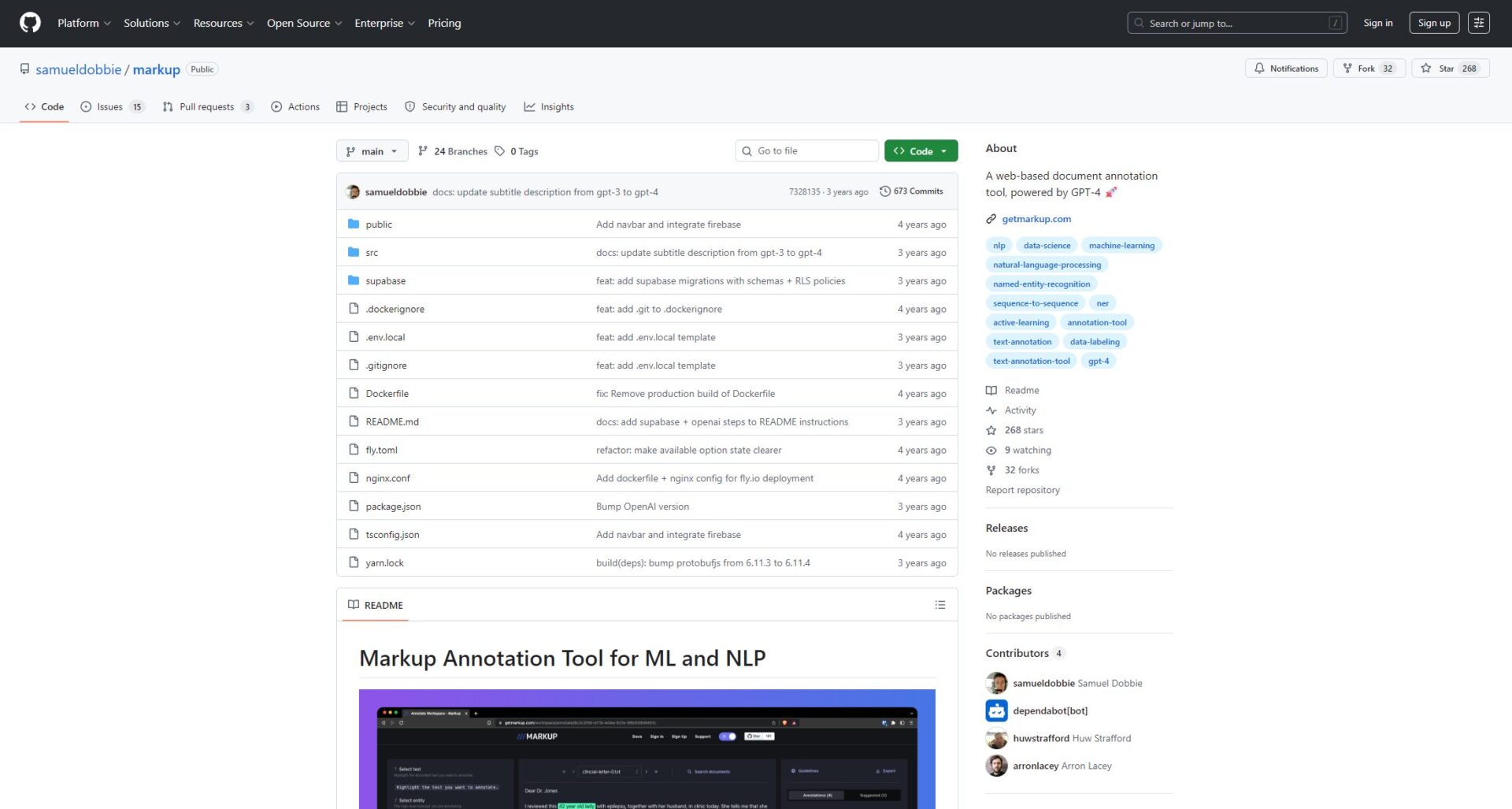The image size is (1512, 809).
Task: Click the annotation-tool topic tag
Action: (x=1097, y=322)
